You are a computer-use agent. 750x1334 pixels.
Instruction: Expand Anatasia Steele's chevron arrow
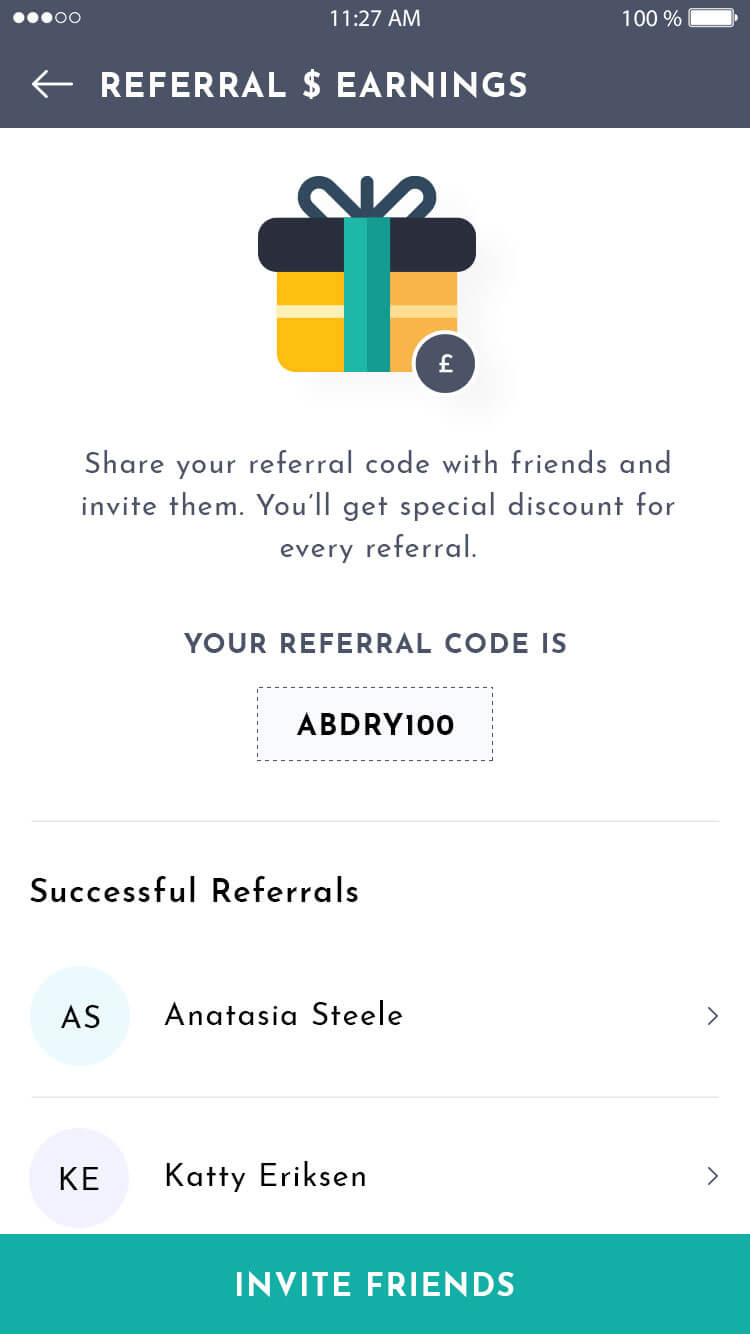(712, 1016)
